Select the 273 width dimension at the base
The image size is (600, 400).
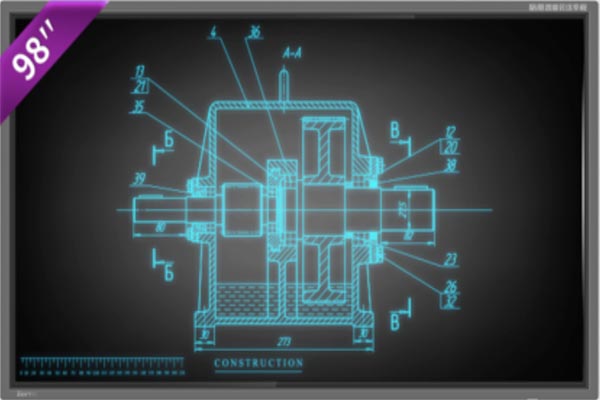click(283, 342)
